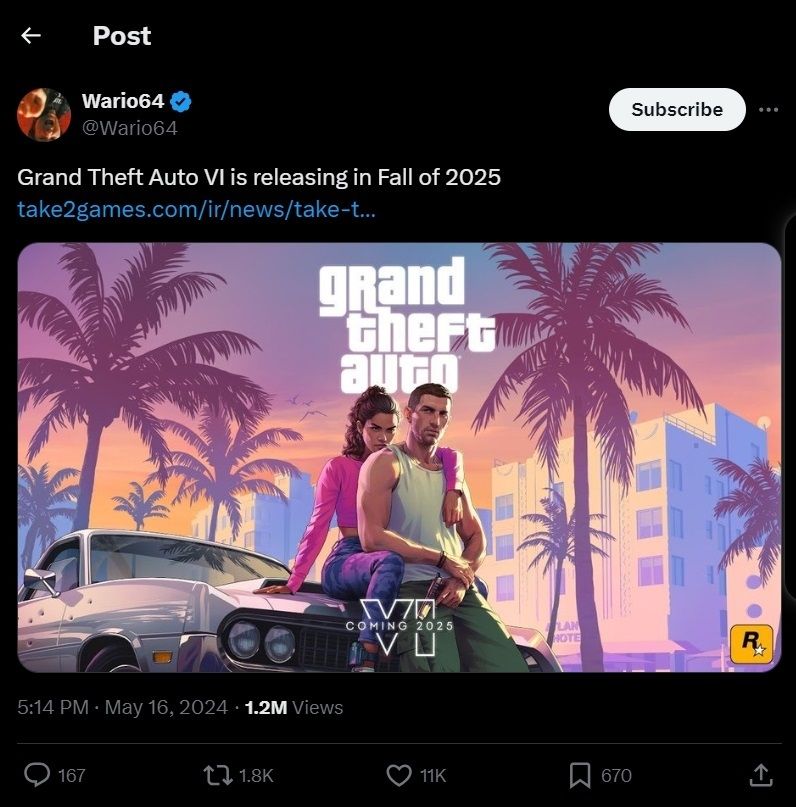This screenshot has height=807, width=796.
Task: Click the blue verified badge icon
Action: point(181,101)
